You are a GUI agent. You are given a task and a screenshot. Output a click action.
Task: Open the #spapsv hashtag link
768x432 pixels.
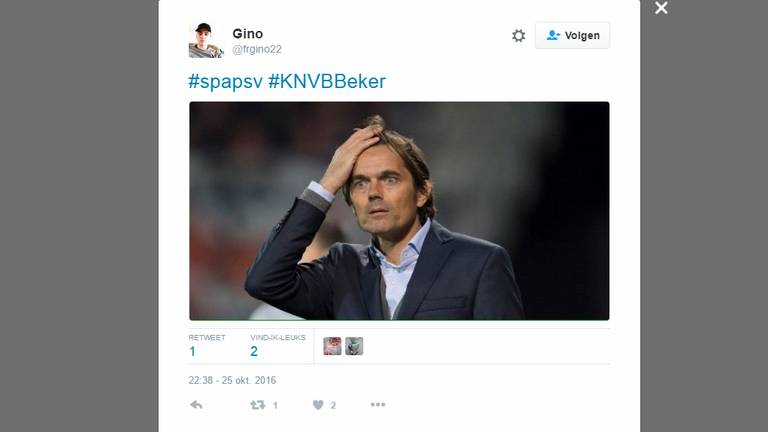225,81
